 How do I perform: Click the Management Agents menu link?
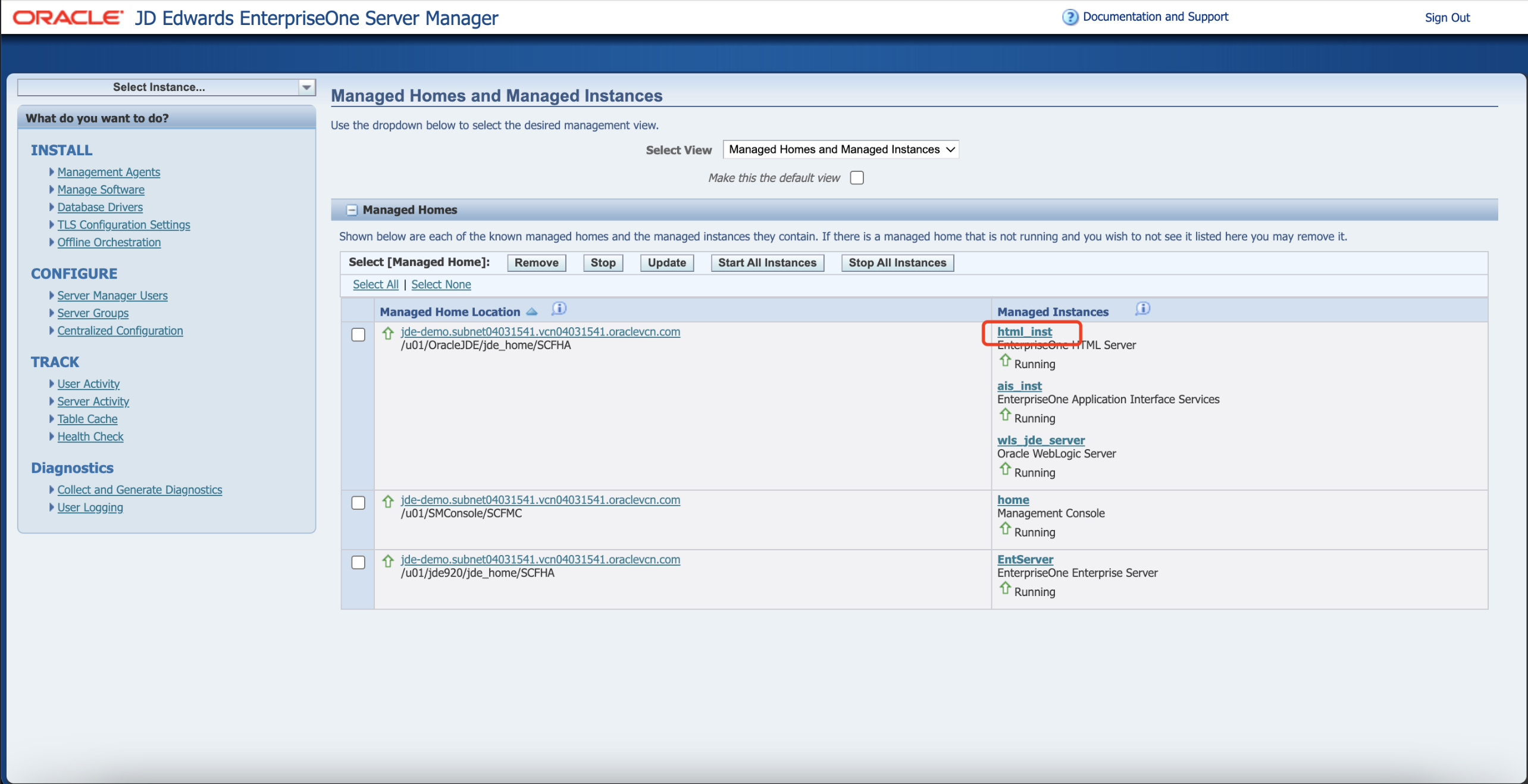click(x=108, y=172)
